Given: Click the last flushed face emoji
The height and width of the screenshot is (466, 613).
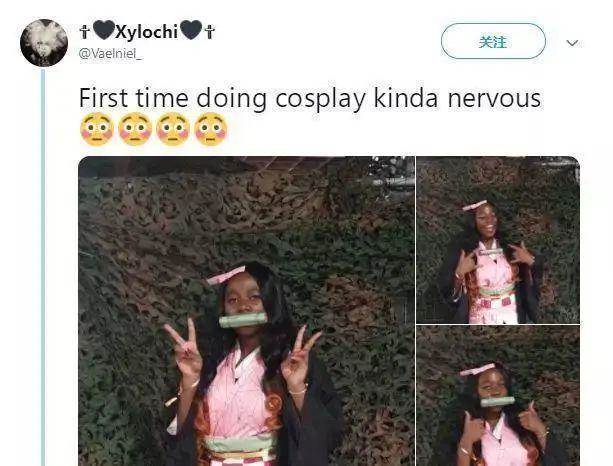Looking at the screenshot, I should [x=211, y=129].
